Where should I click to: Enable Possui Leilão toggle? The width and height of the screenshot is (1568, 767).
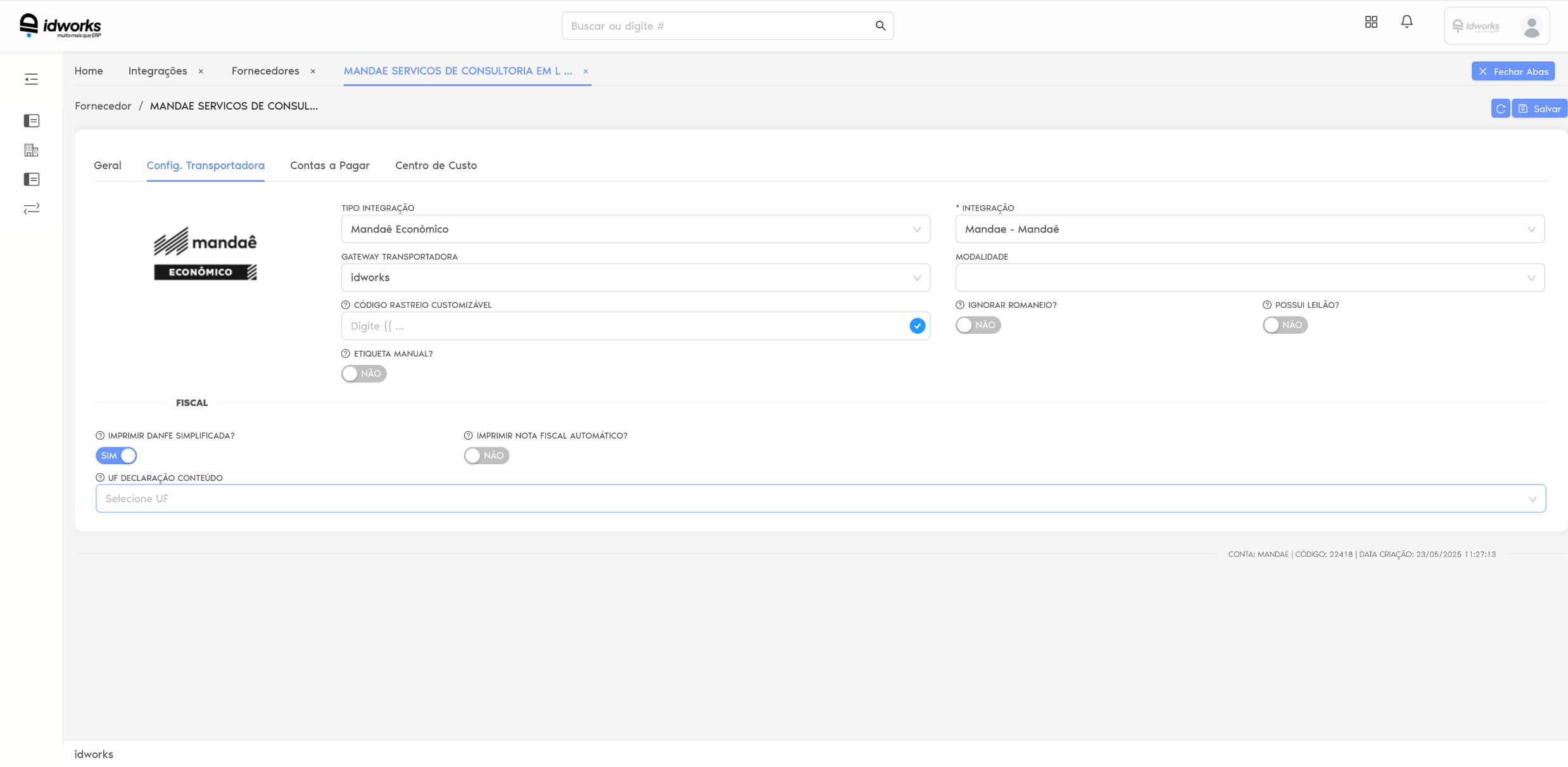point(1285,325)
